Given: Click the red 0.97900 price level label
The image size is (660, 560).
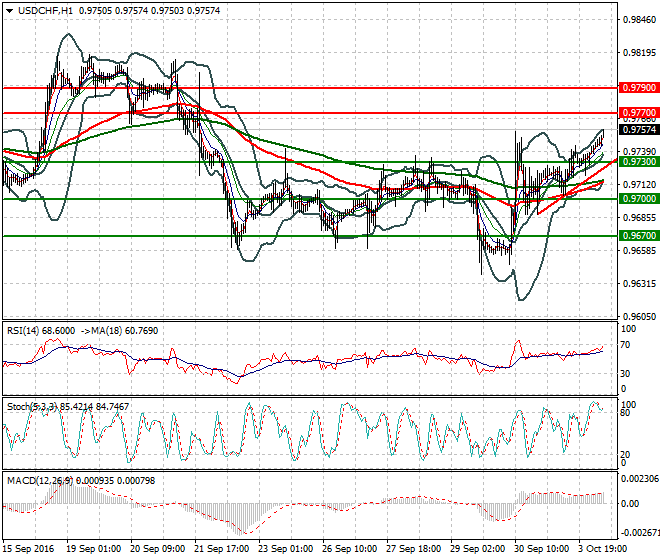Looking at the screenshot, I should click(639, 88).
